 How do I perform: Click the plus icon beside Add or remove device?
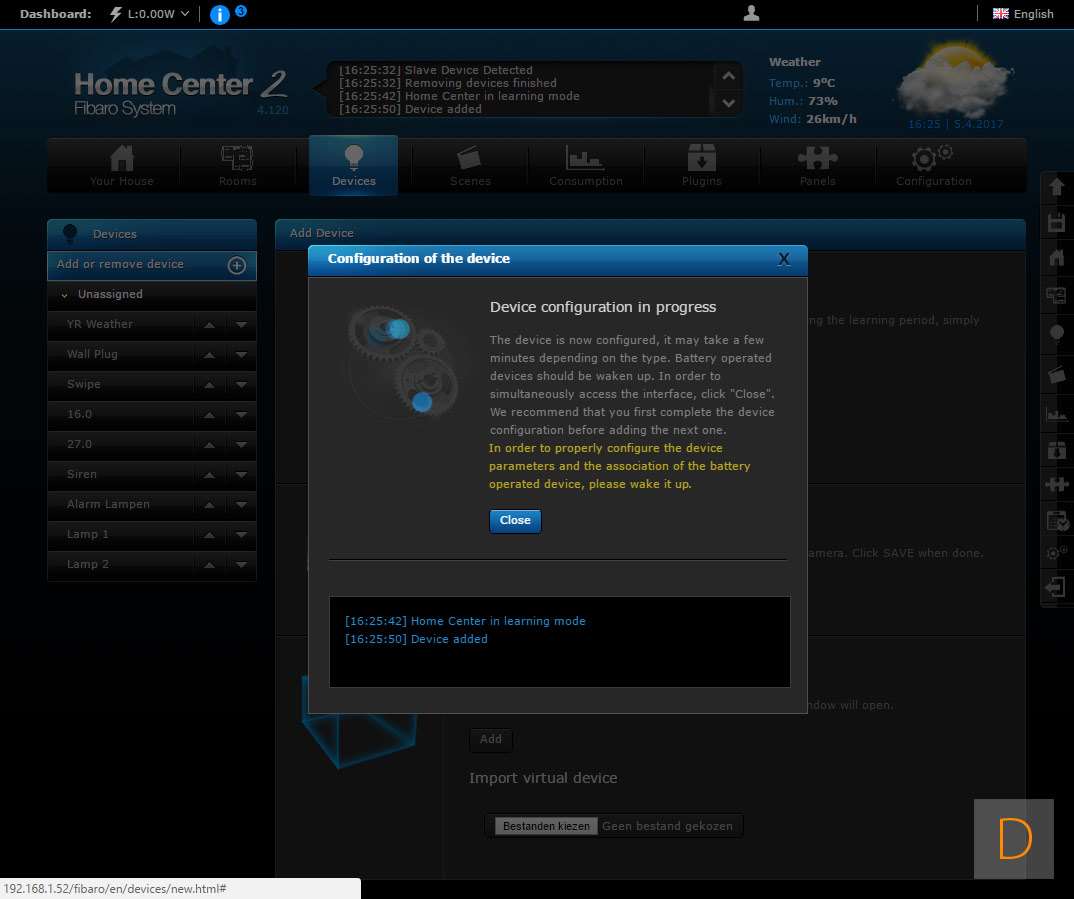tap(237, 265)
